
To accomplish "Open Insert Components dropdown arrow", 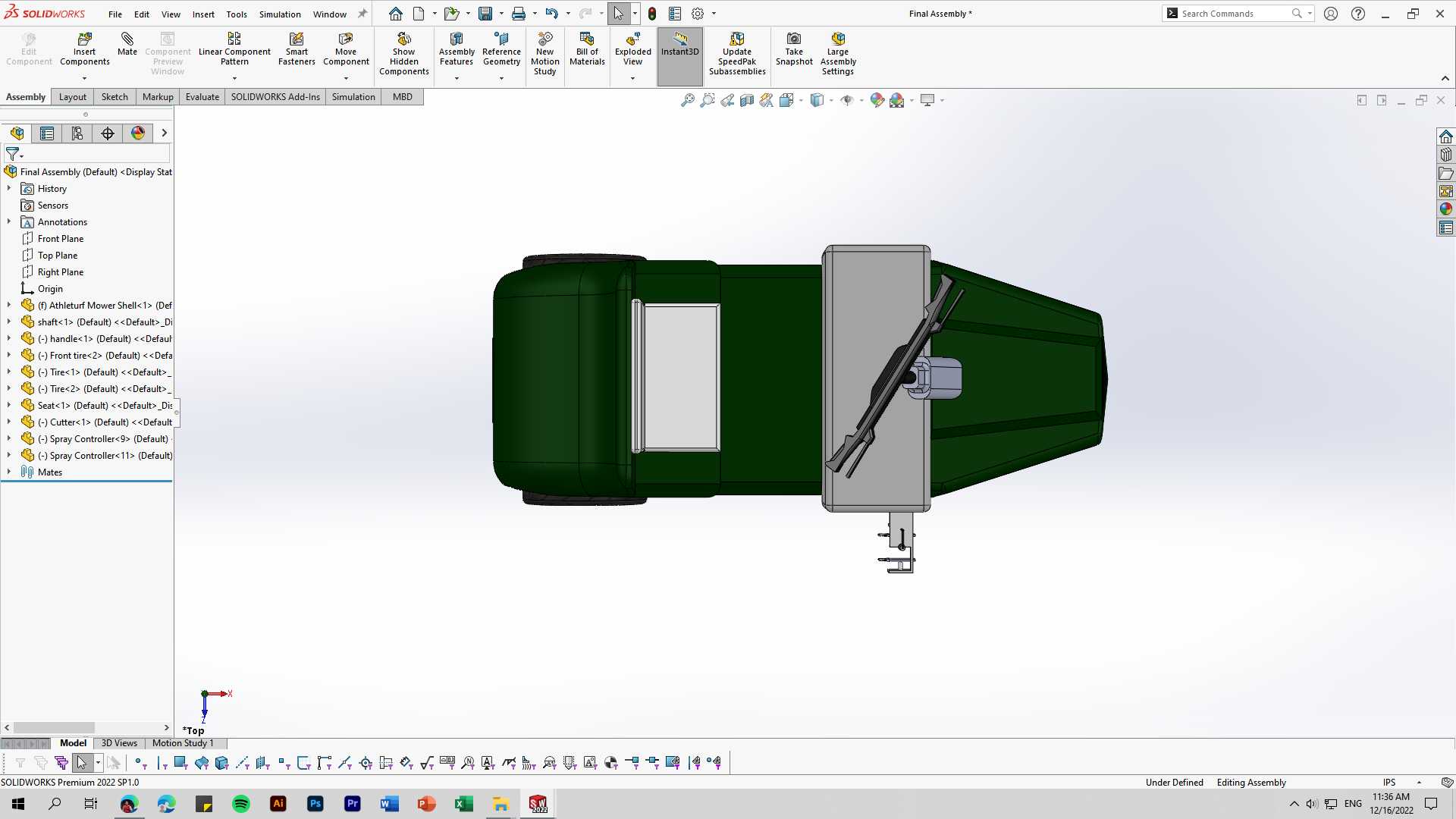I will (84, 78).
